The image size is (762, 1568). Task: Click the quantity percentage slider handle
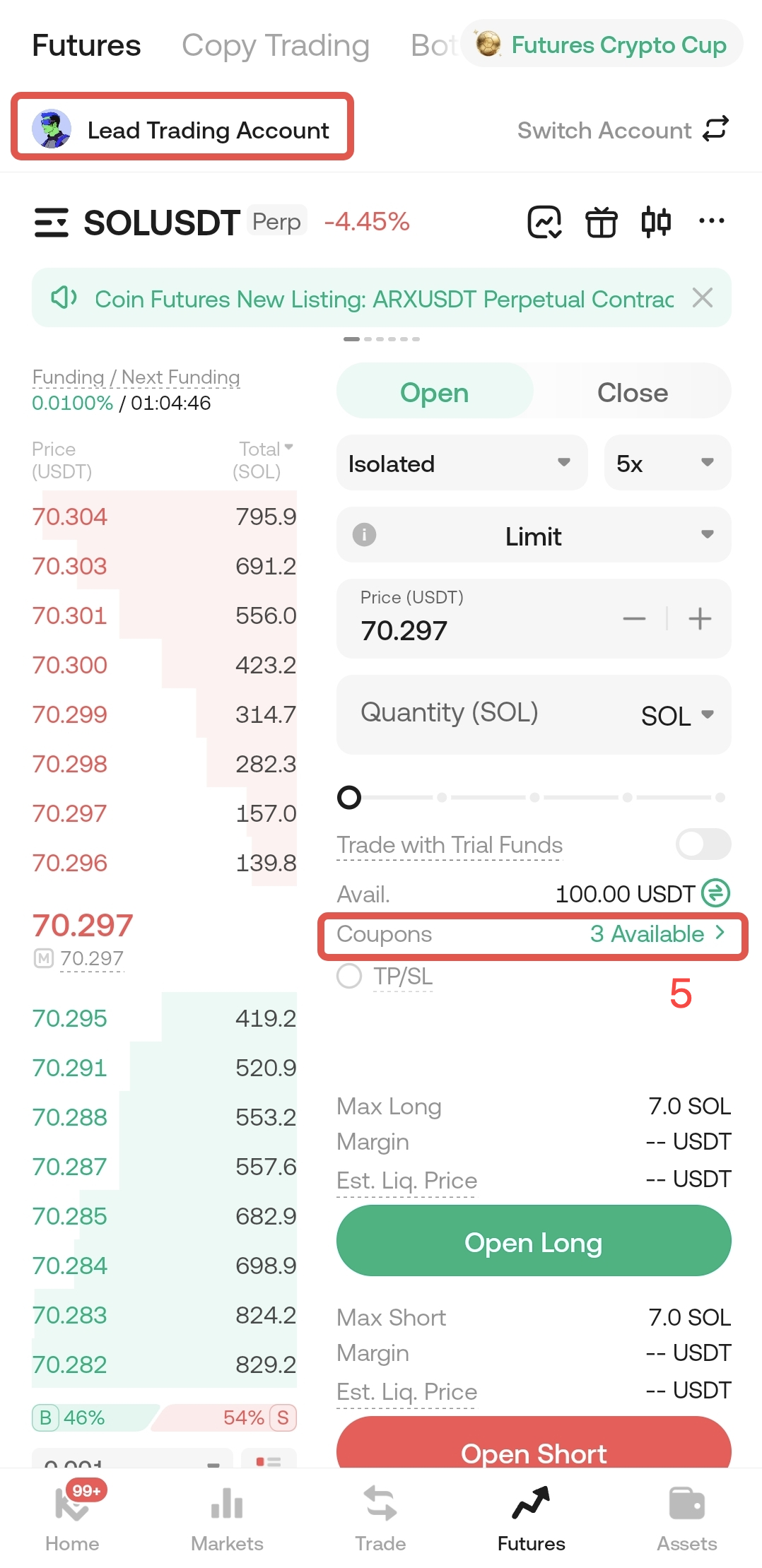(x=349, y=797)
